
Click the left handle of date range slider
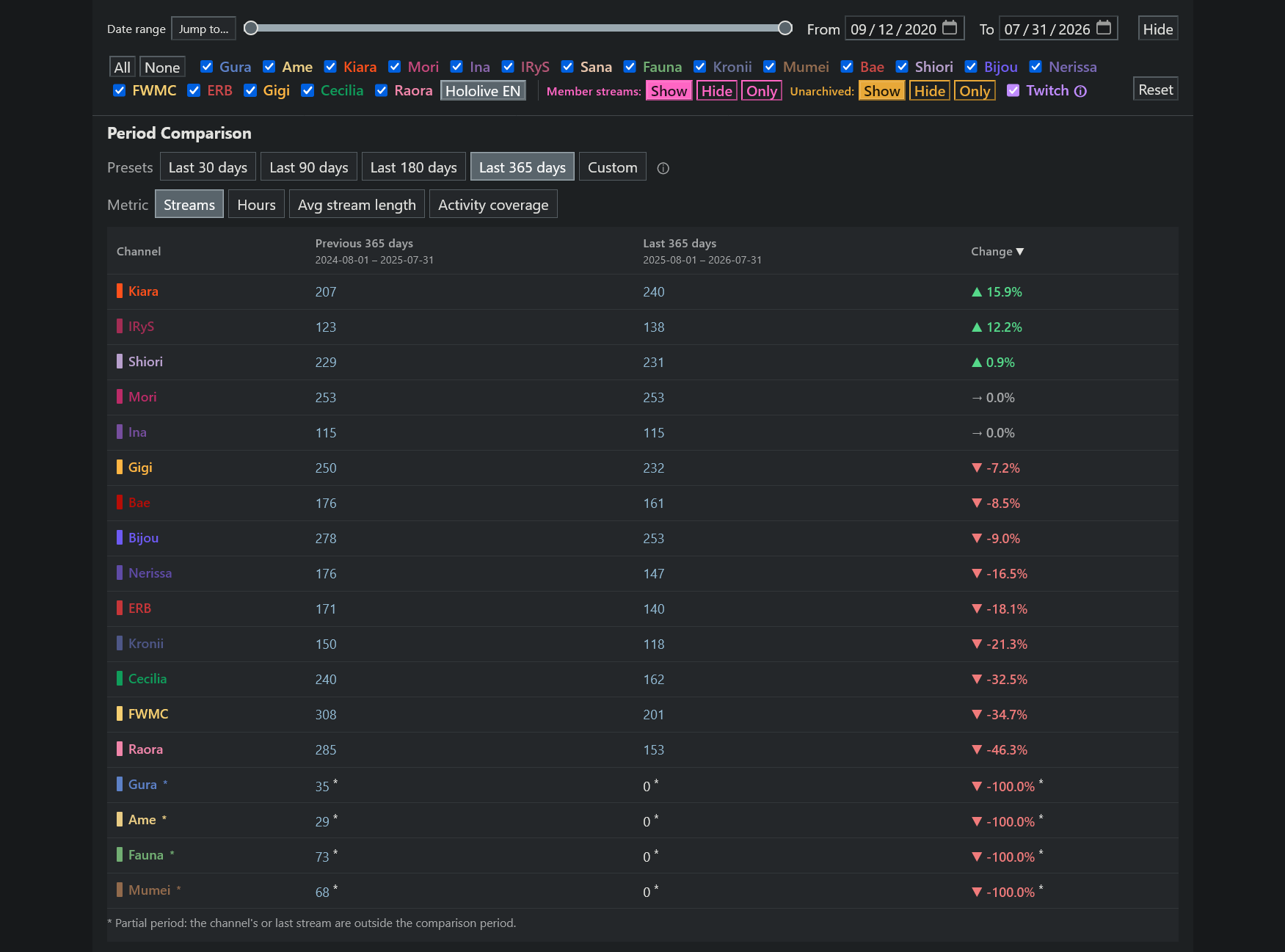point(251,28)
